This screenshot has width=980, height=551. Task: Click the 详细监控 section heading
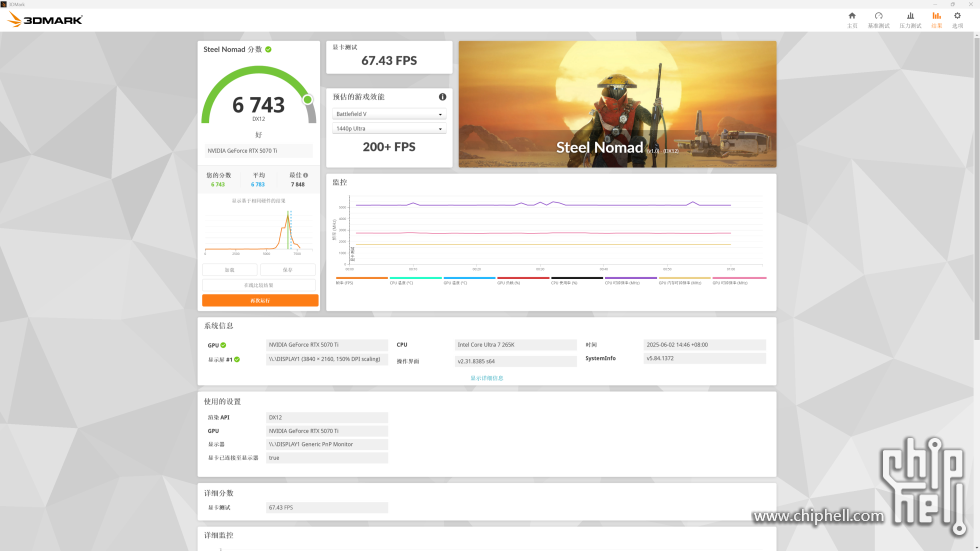[218, 535]
